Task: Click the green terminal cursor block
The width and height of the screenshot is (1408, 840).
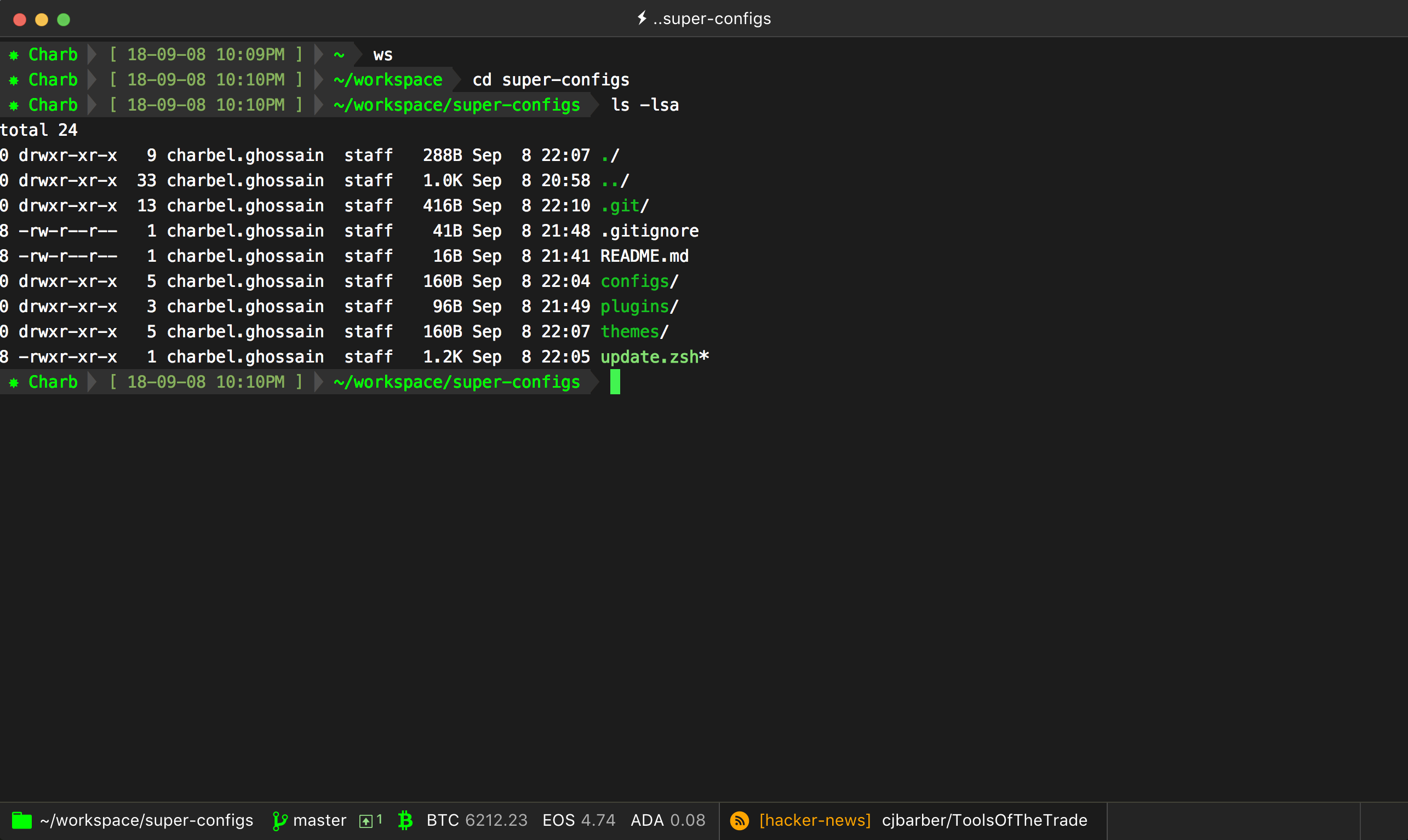Action: click(x=615, y=382)
